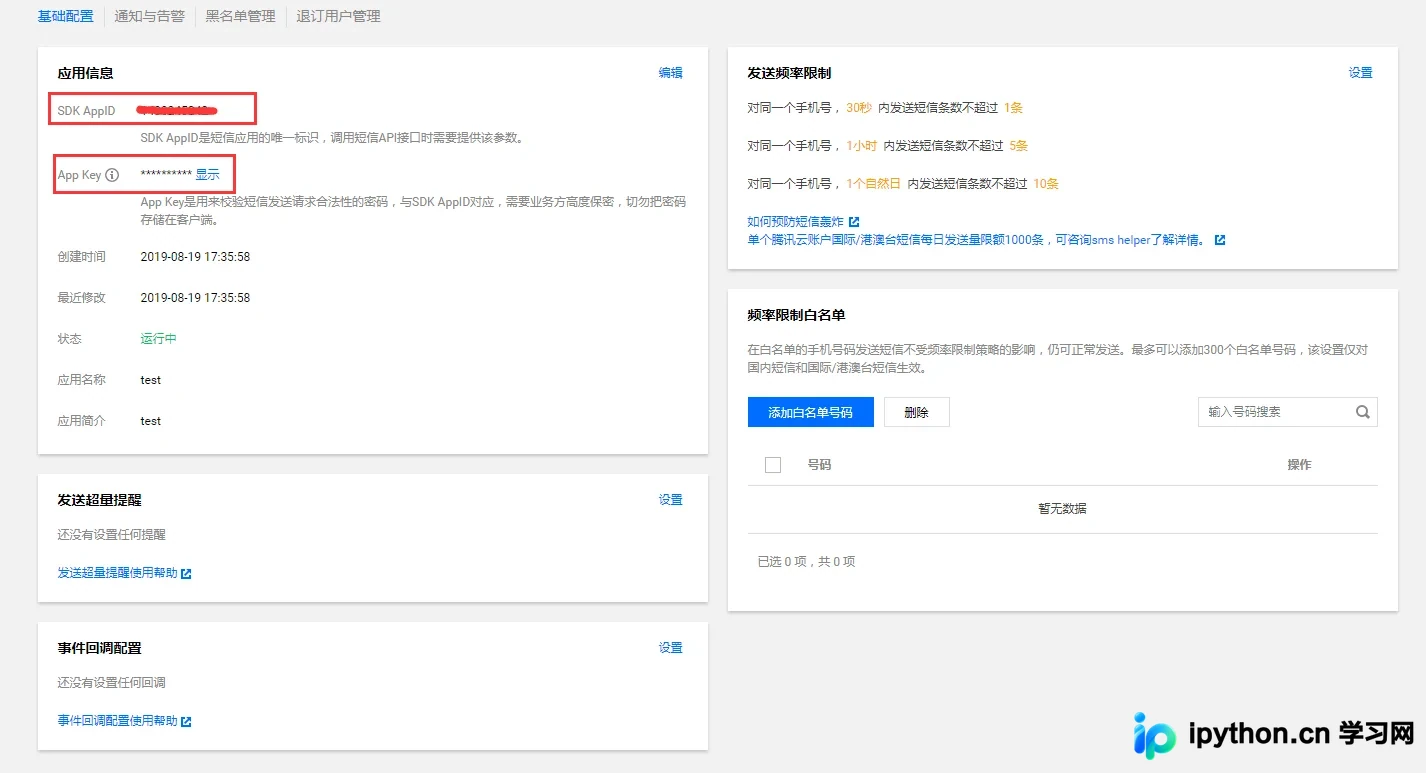Click the 已选 0 项，共 0 项 summary
1426x773 pixels.
[x=807, y=562]
